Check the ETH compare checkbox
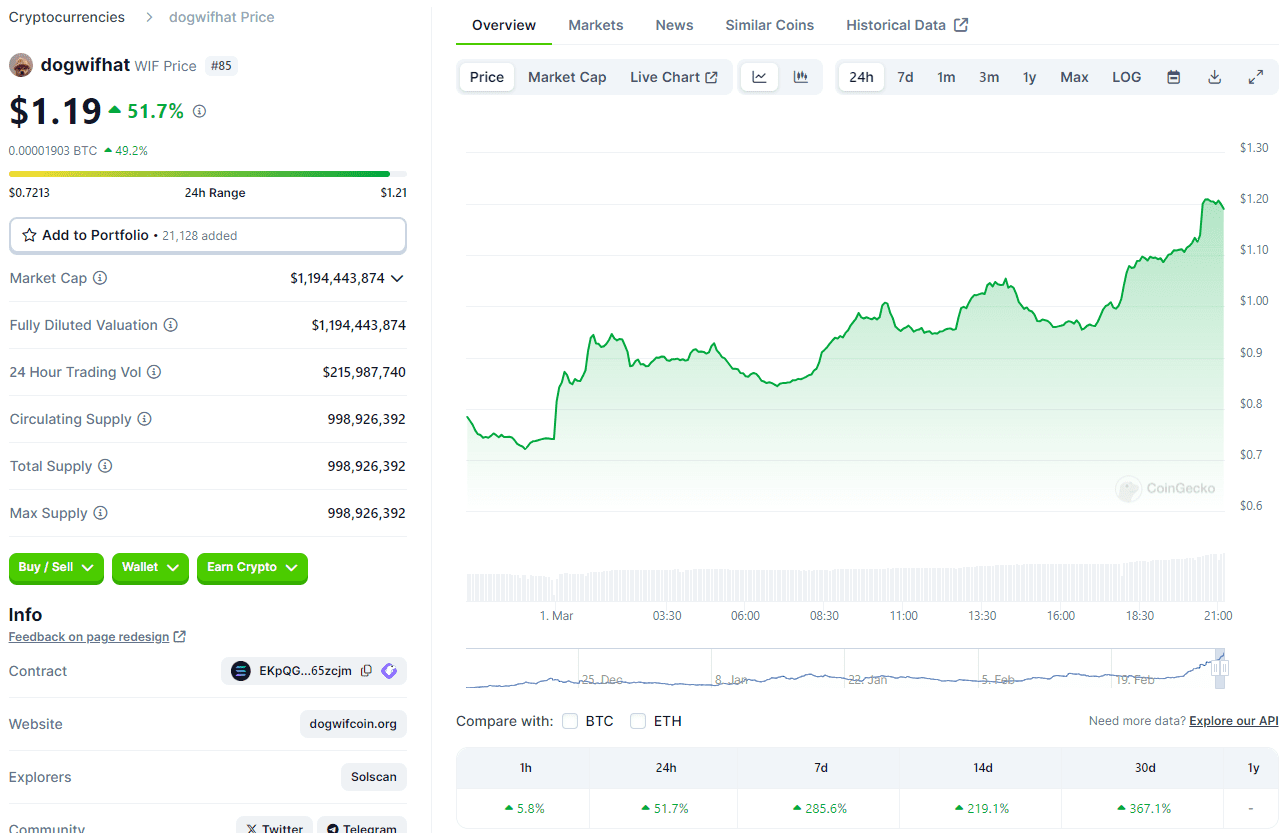Viewport: 1286px width, 833px height. click(638, 721)
